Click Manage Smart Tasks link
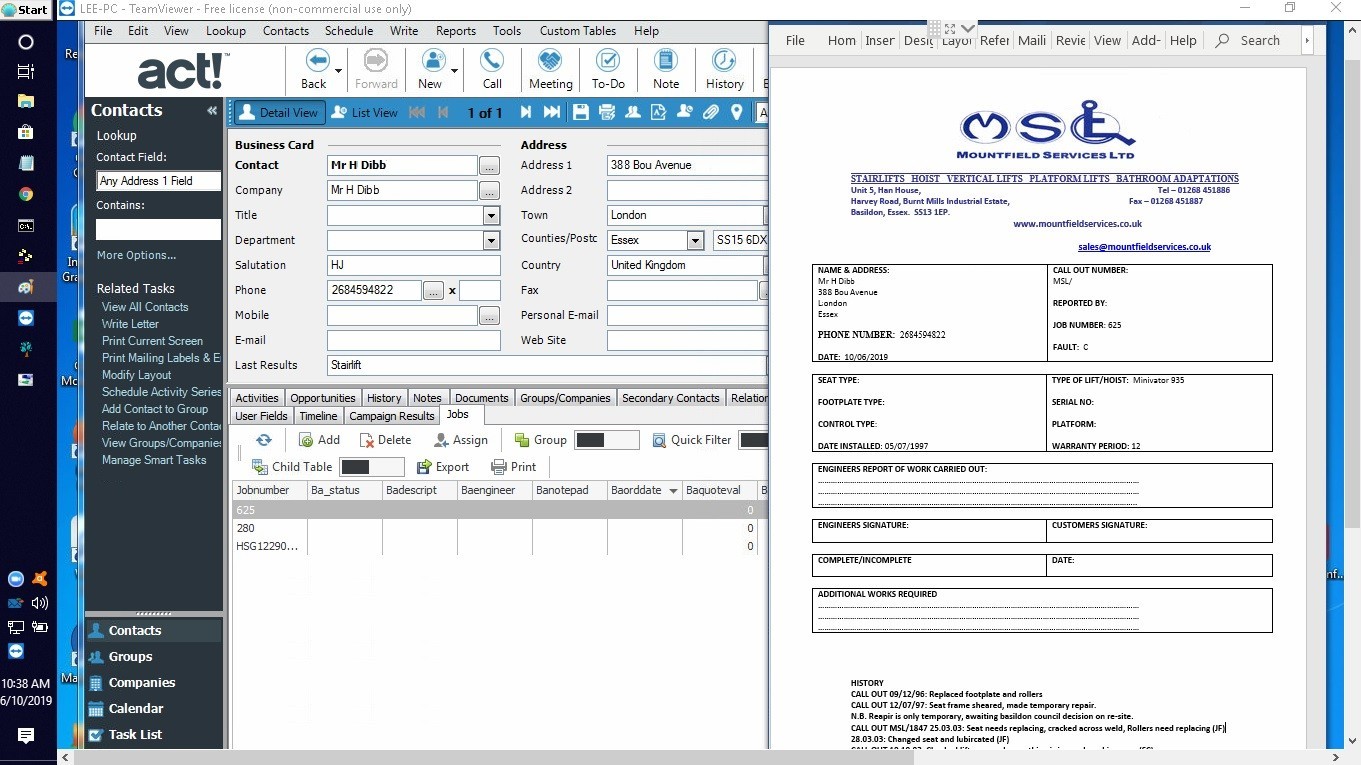 pos(154,460)
